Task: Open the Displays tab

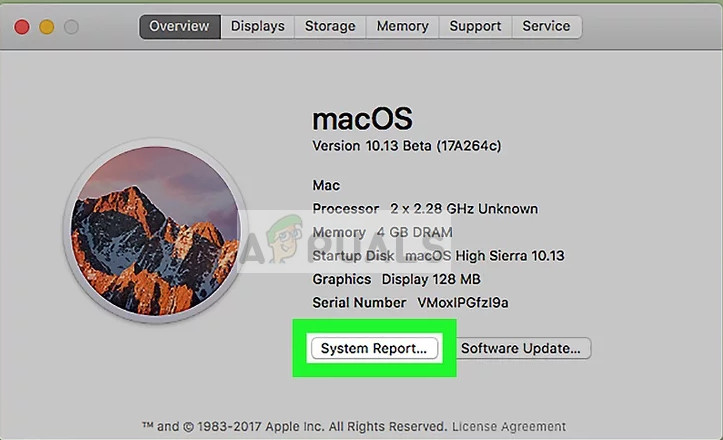Action: pyautogui.click(x=257, y=26)
